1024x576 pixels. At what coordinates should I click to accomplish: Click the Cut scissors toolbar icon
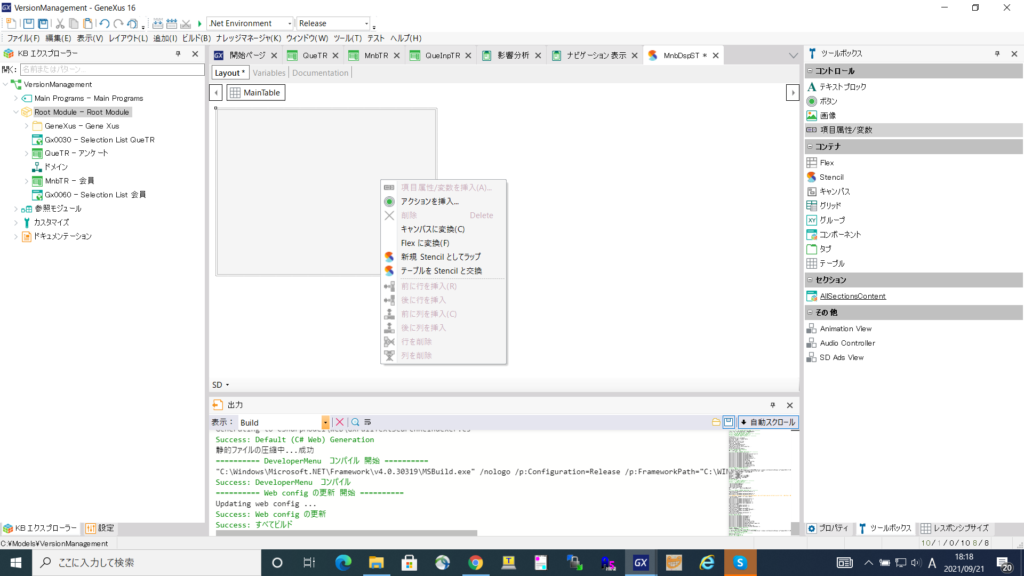point(59,24)
